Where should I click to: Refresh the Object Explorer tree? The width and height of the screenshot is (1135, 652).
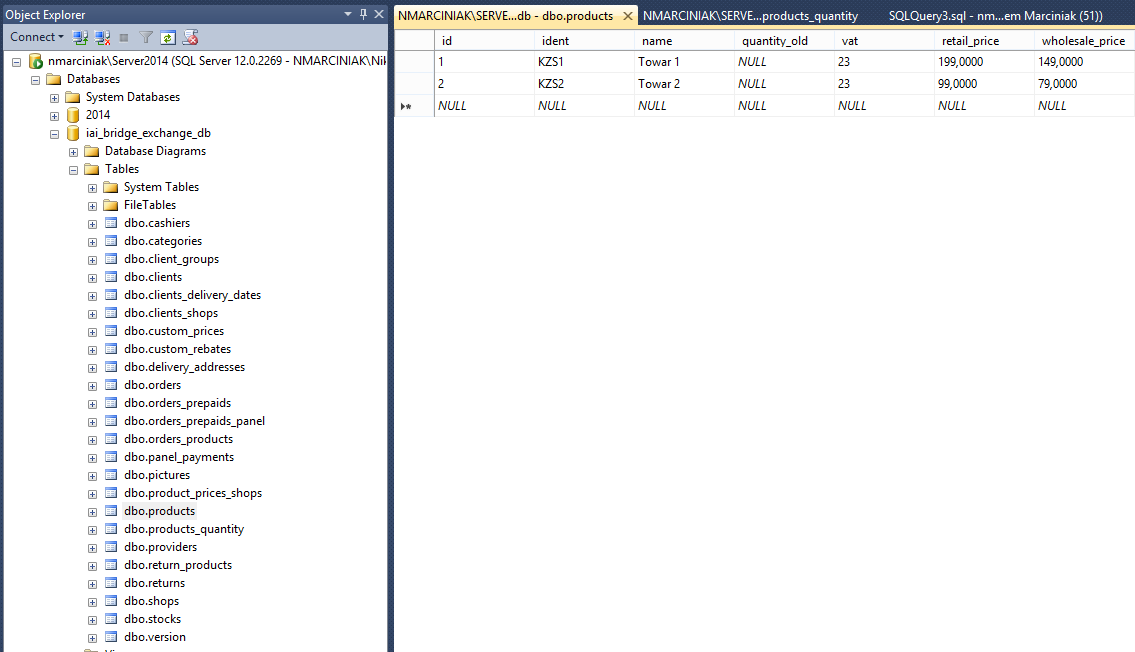pos(168,37)
